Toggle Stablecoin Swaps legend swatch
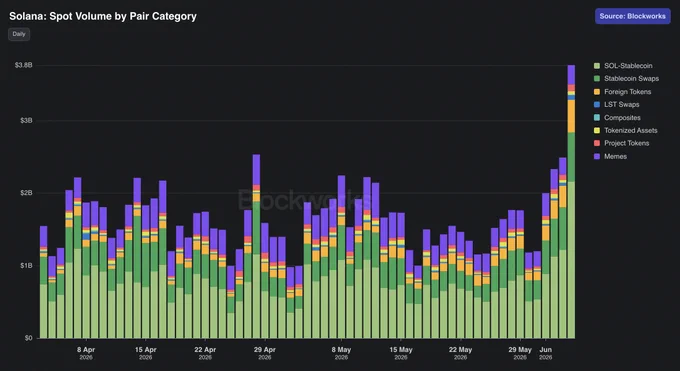This screenshot has width=680, height=371. pos(597,79)
